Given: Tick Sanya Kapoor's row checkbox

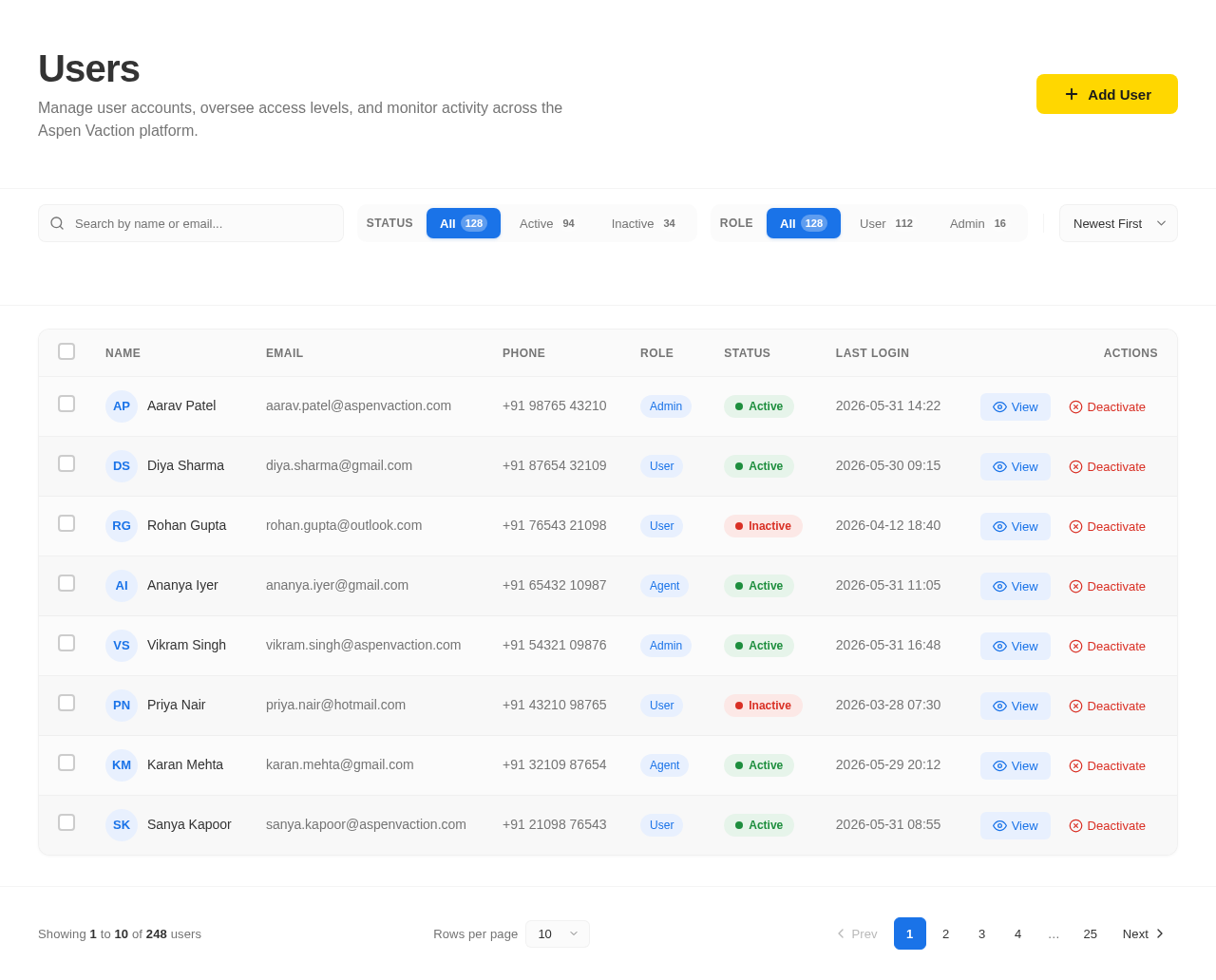Looking at the screenshot, I should (x=66, y=822).
